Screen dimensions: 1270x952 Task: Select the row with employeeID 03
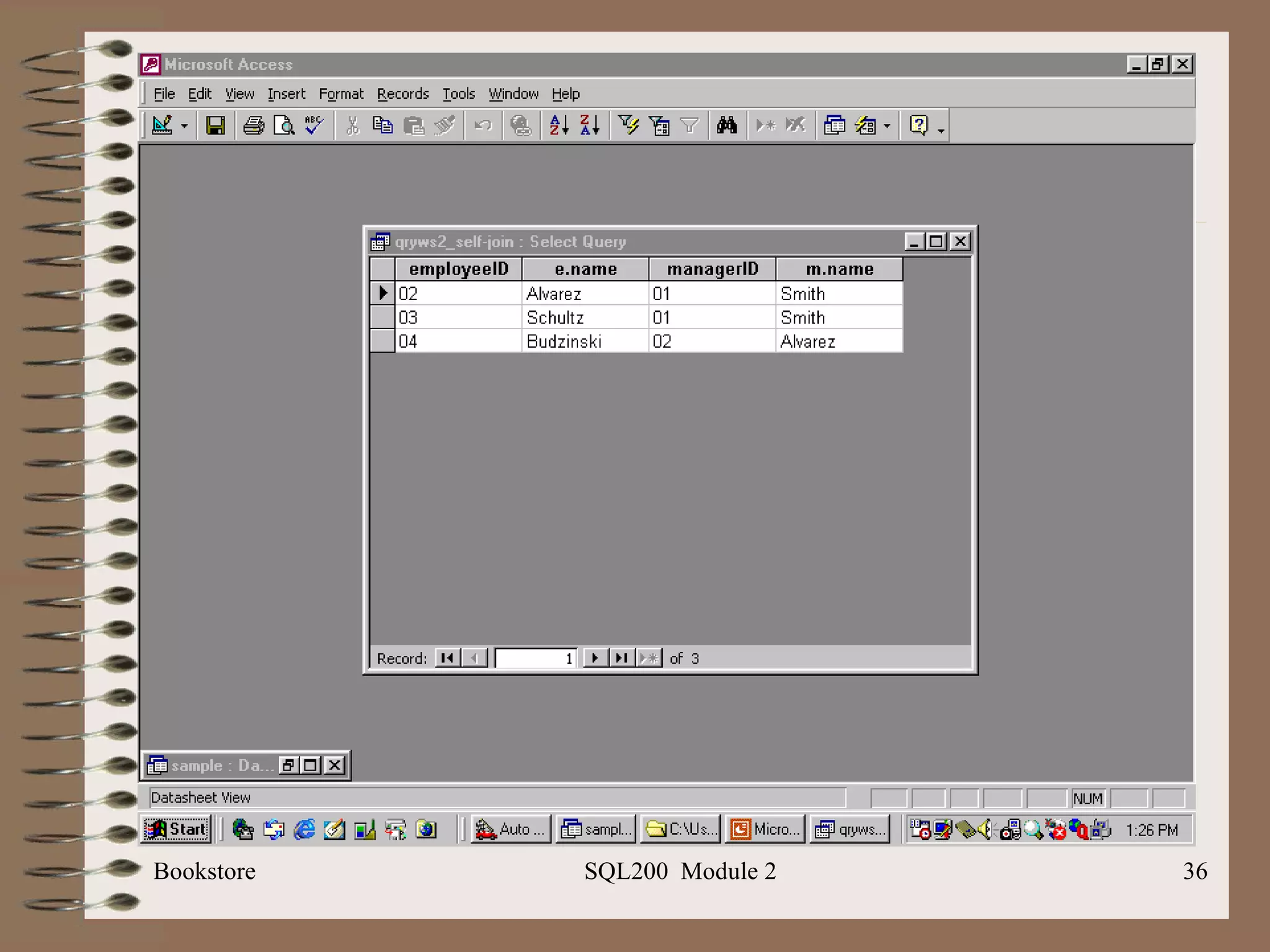pos(383,317)
